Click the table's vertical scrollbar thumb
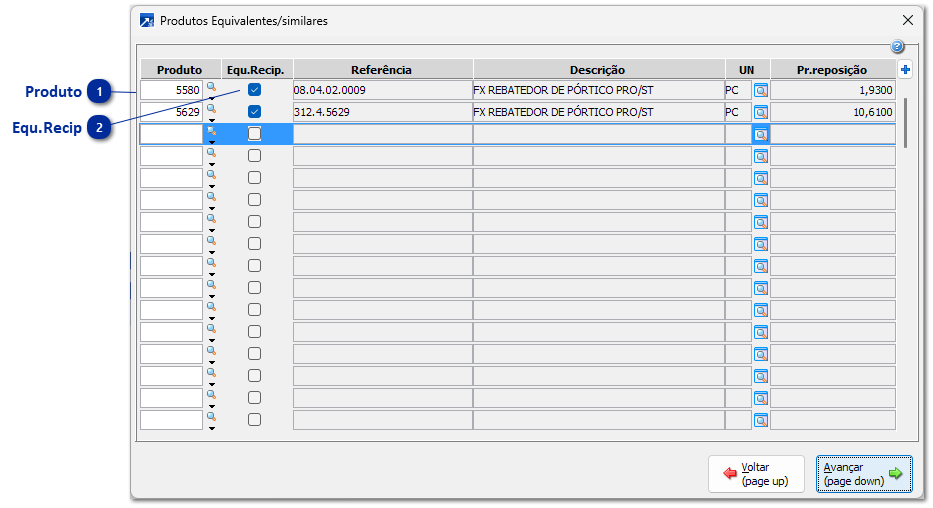Image resolution: width=933 pixels, height=508 pixels. tap(906, 123)
